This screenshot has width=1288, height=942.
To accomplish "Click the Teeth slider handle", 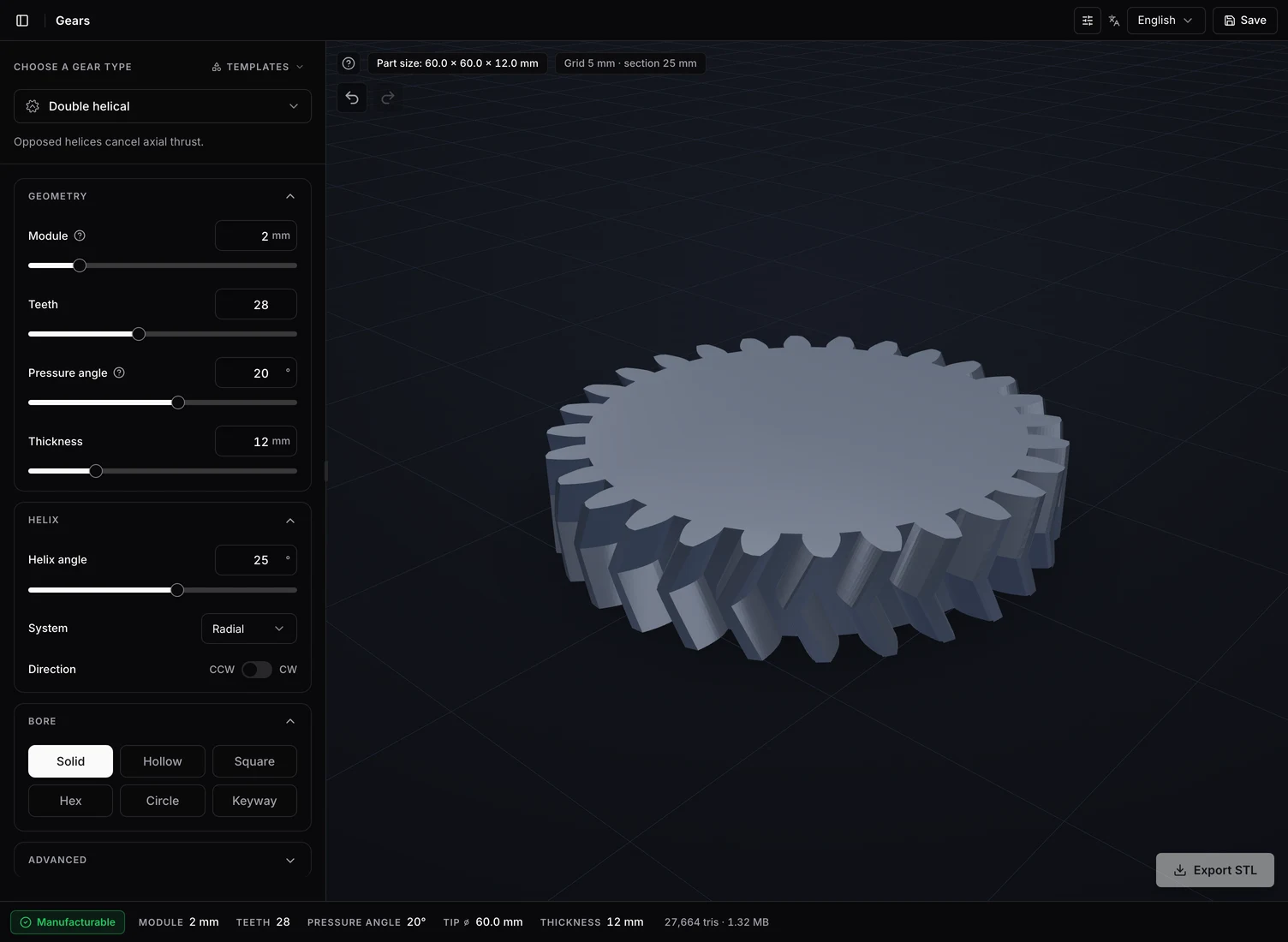I will 139,334.
